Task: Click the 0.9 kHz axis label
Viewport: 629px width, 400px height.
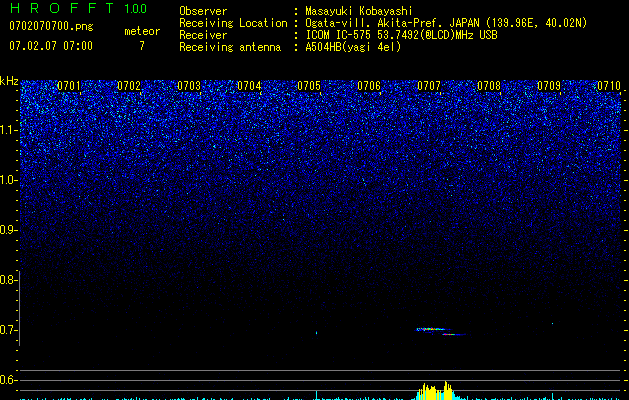Action: (9, 229)
